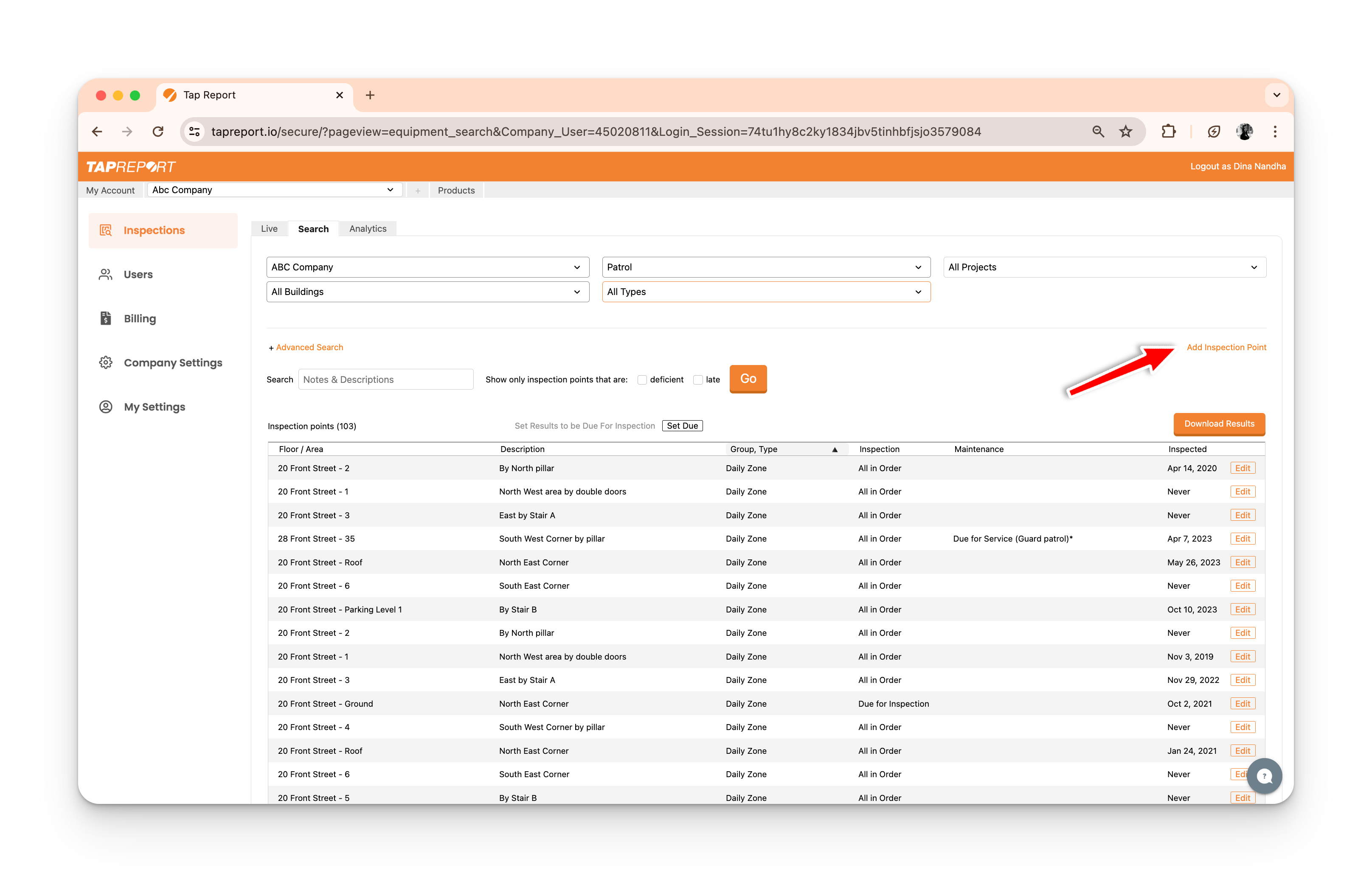Click the Billing invoice icon
Image resolution: width=1372 pixels, height=882 pixels.
click(106, 318)
